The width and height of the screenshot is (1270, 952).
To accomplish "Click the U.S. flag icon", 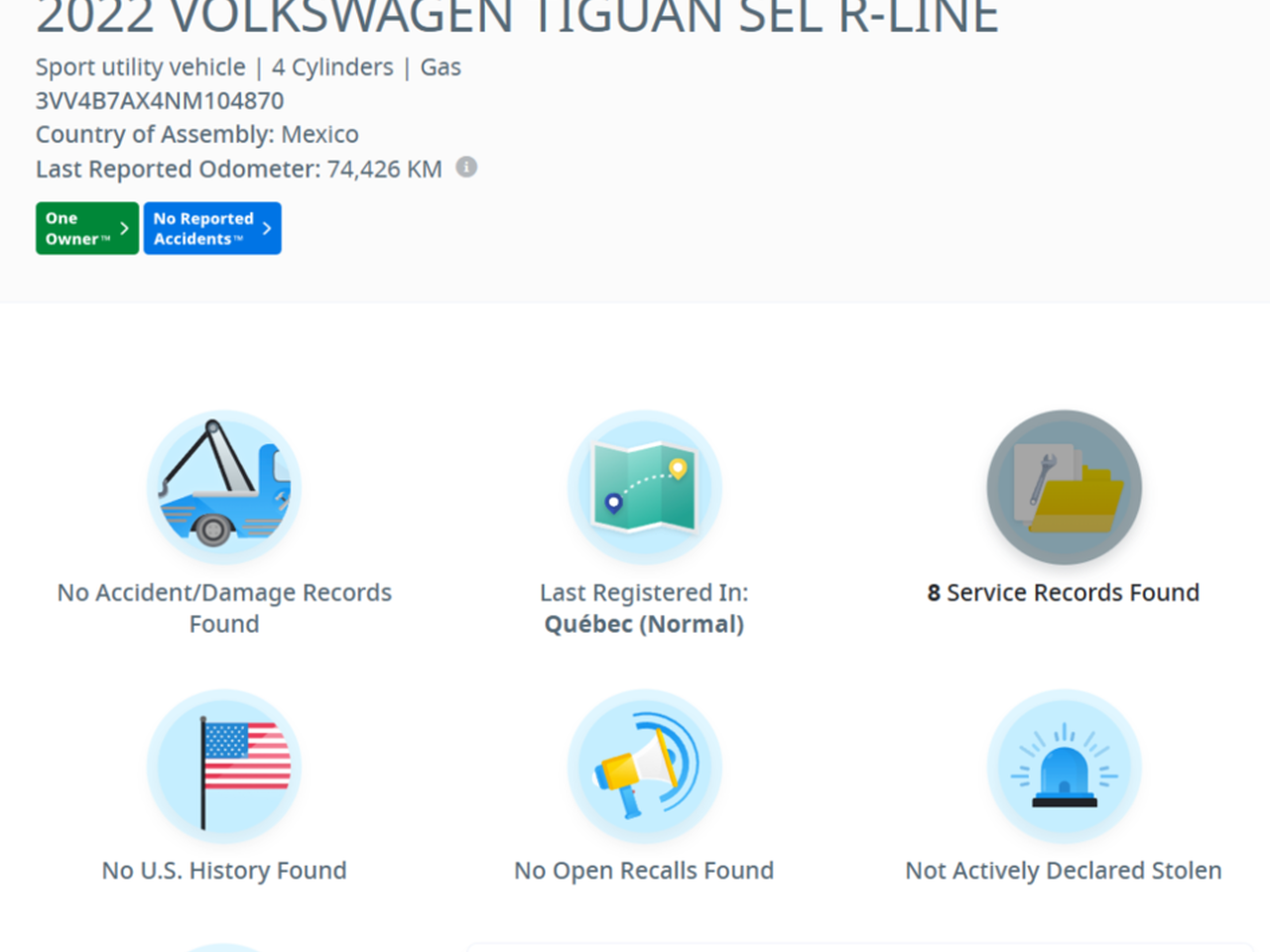I will 224,768.
